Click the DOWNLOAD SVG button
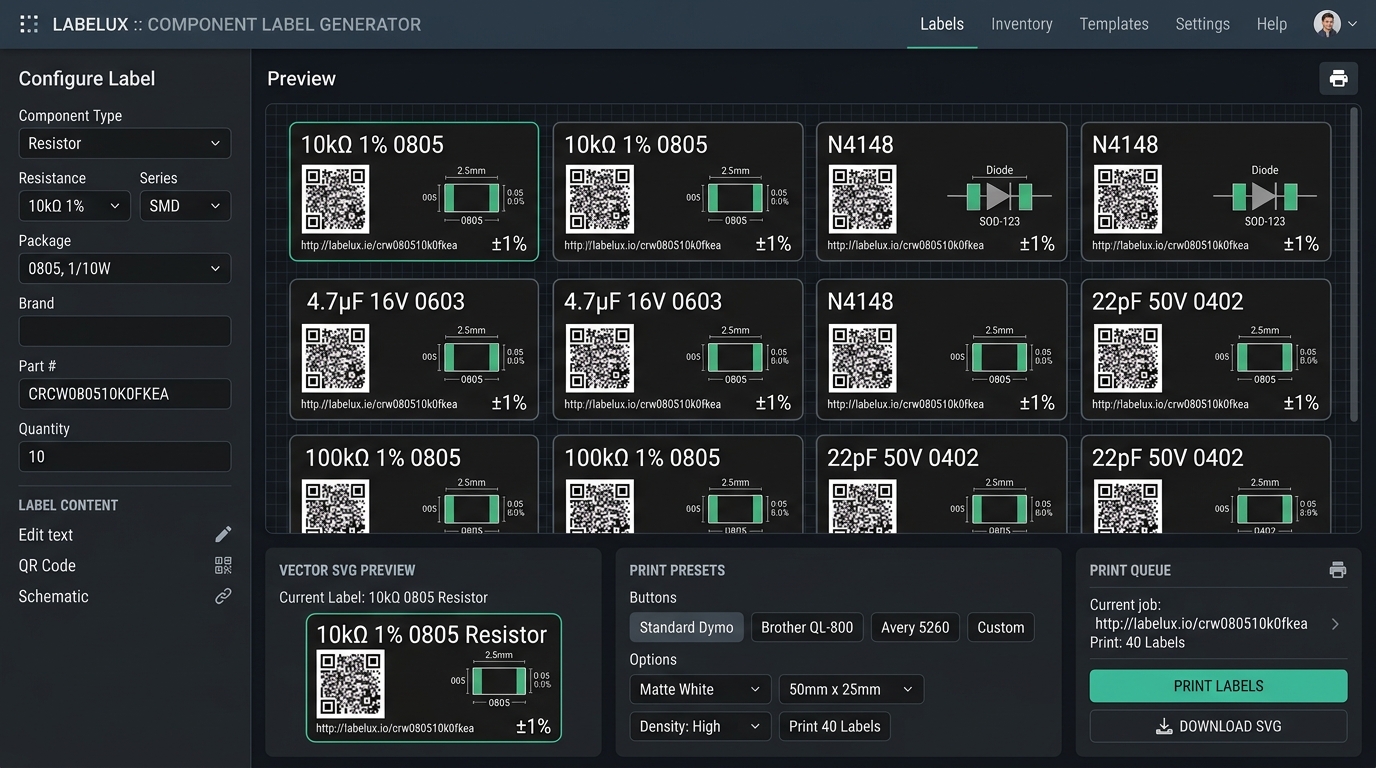The height and width of the screenshot is (768, 1376). click(1218, 726)
